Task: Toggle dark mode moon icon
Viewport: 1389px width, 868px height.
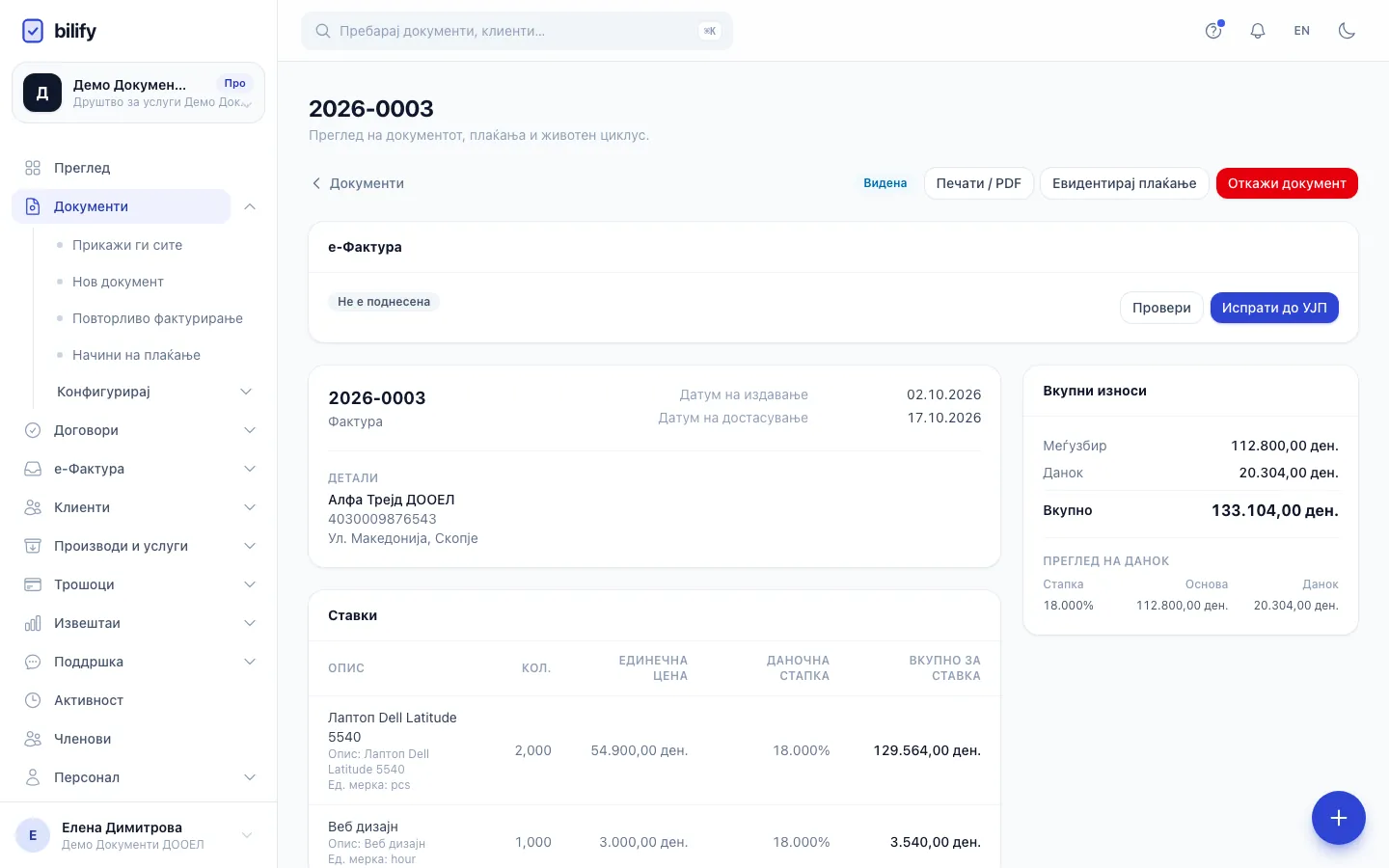Action: click(x=1347, y=31)
